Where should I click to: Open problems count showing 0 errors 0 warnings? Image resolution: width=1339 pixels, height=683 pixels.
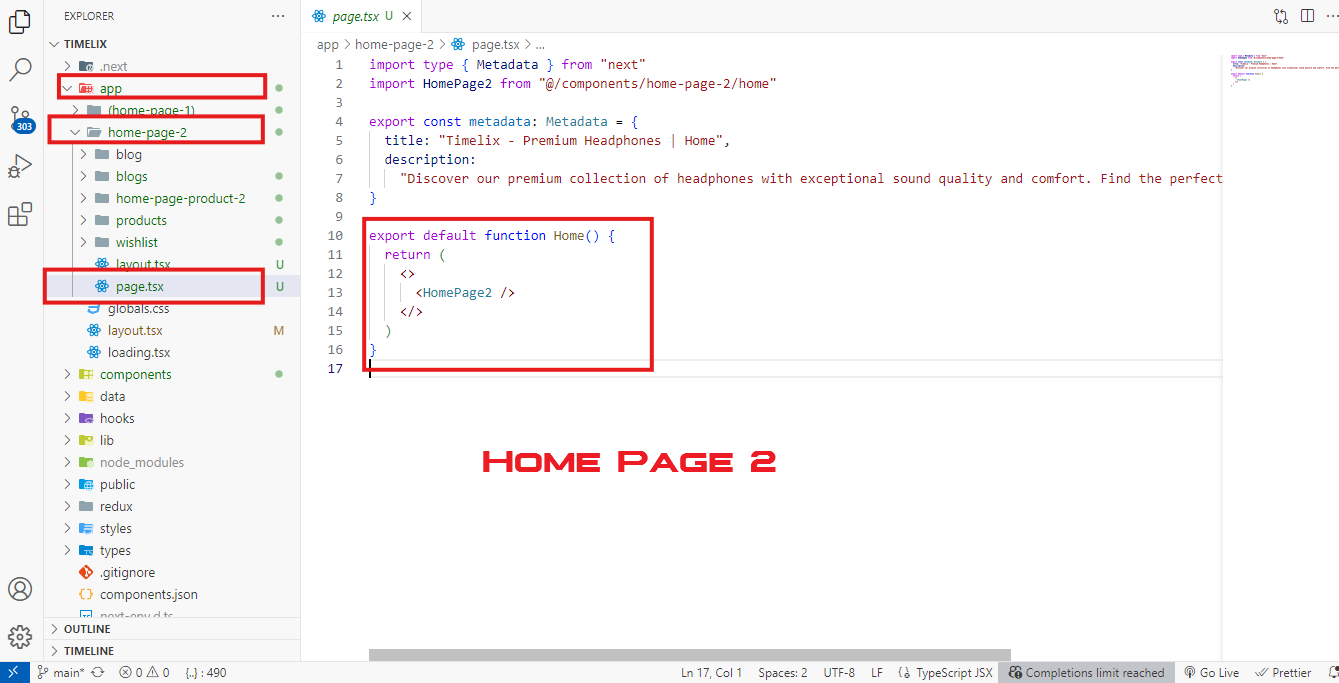[145, 673]
